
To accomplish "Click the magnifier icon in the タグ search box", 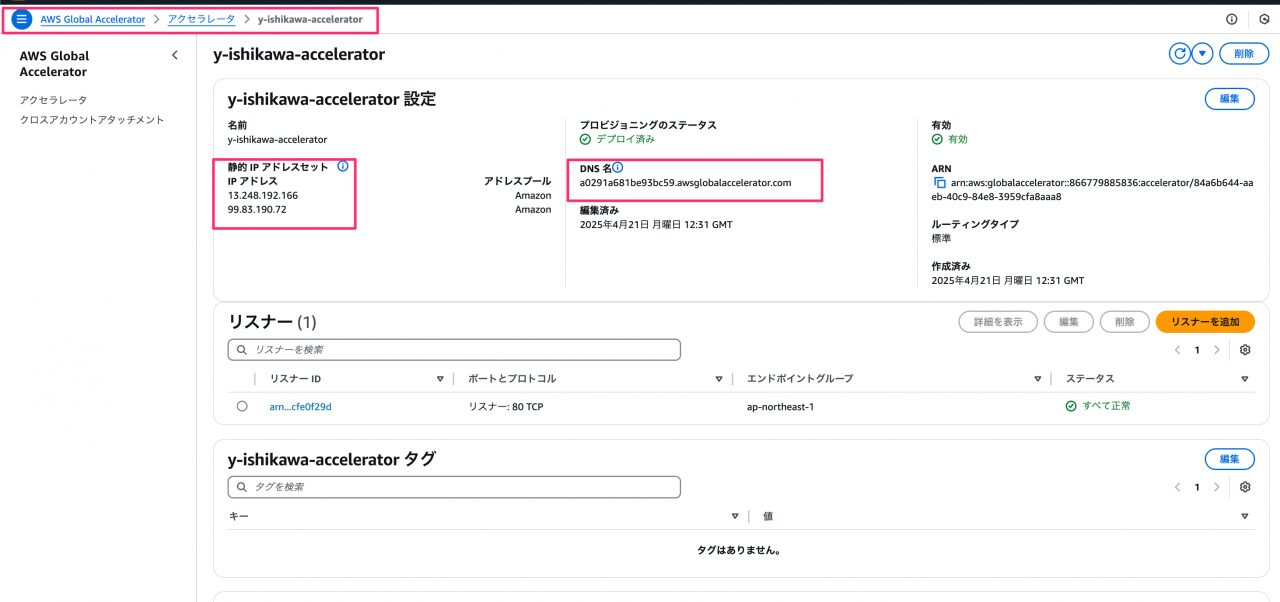I will click(x=242, y=487).
